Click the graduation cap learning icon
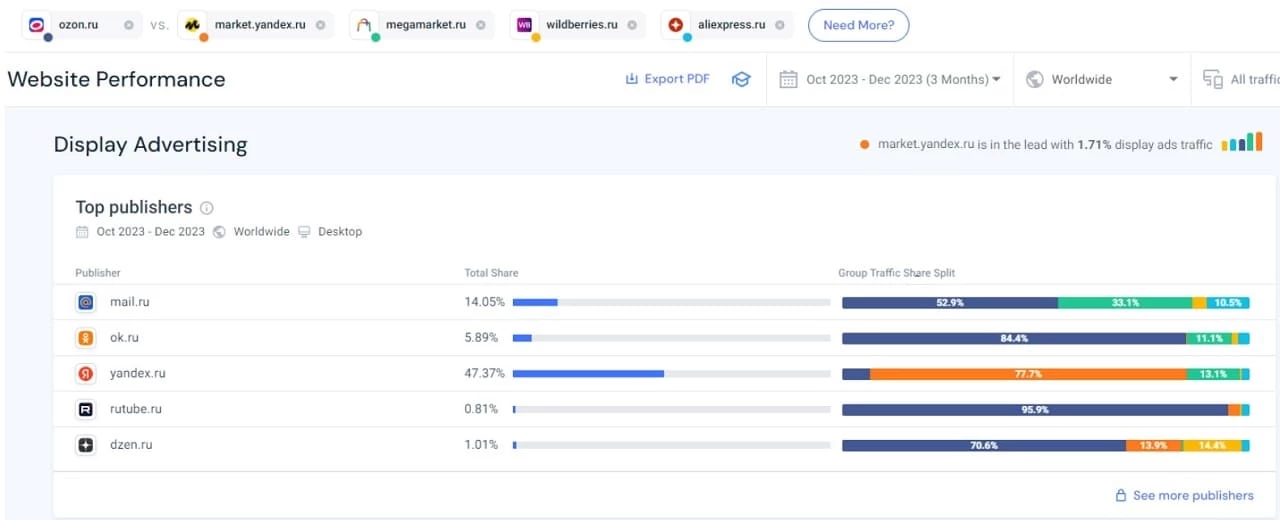1280x520 pixels. point(741,80)
